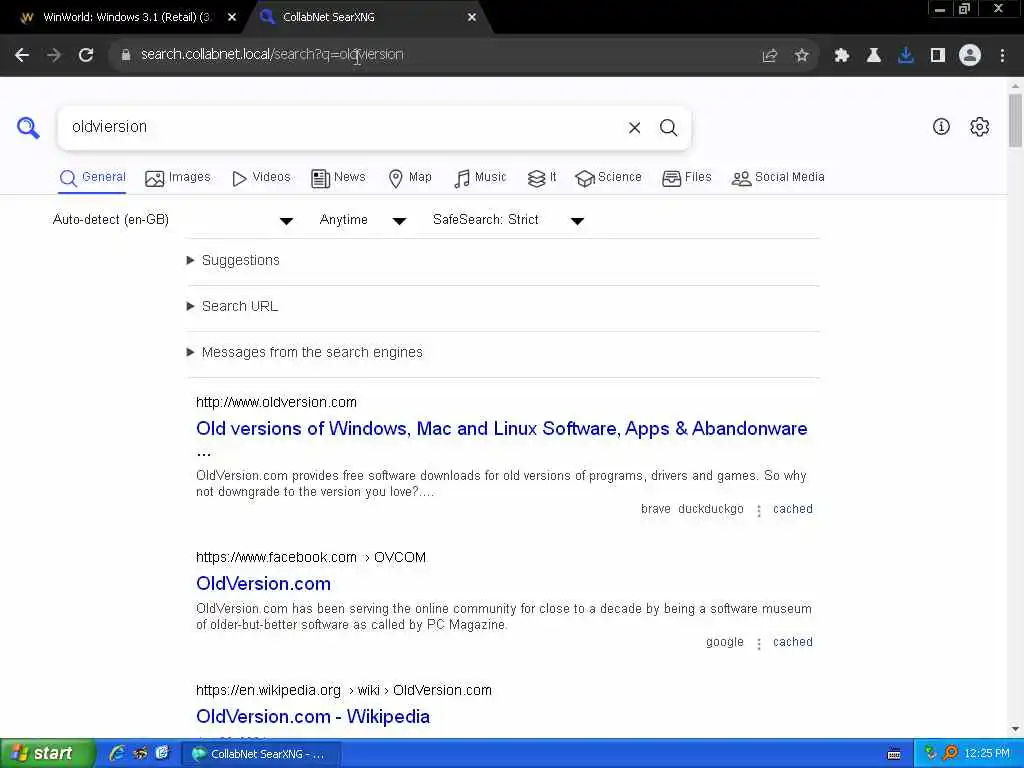Click the SearXNG magnifier logo

28,127
